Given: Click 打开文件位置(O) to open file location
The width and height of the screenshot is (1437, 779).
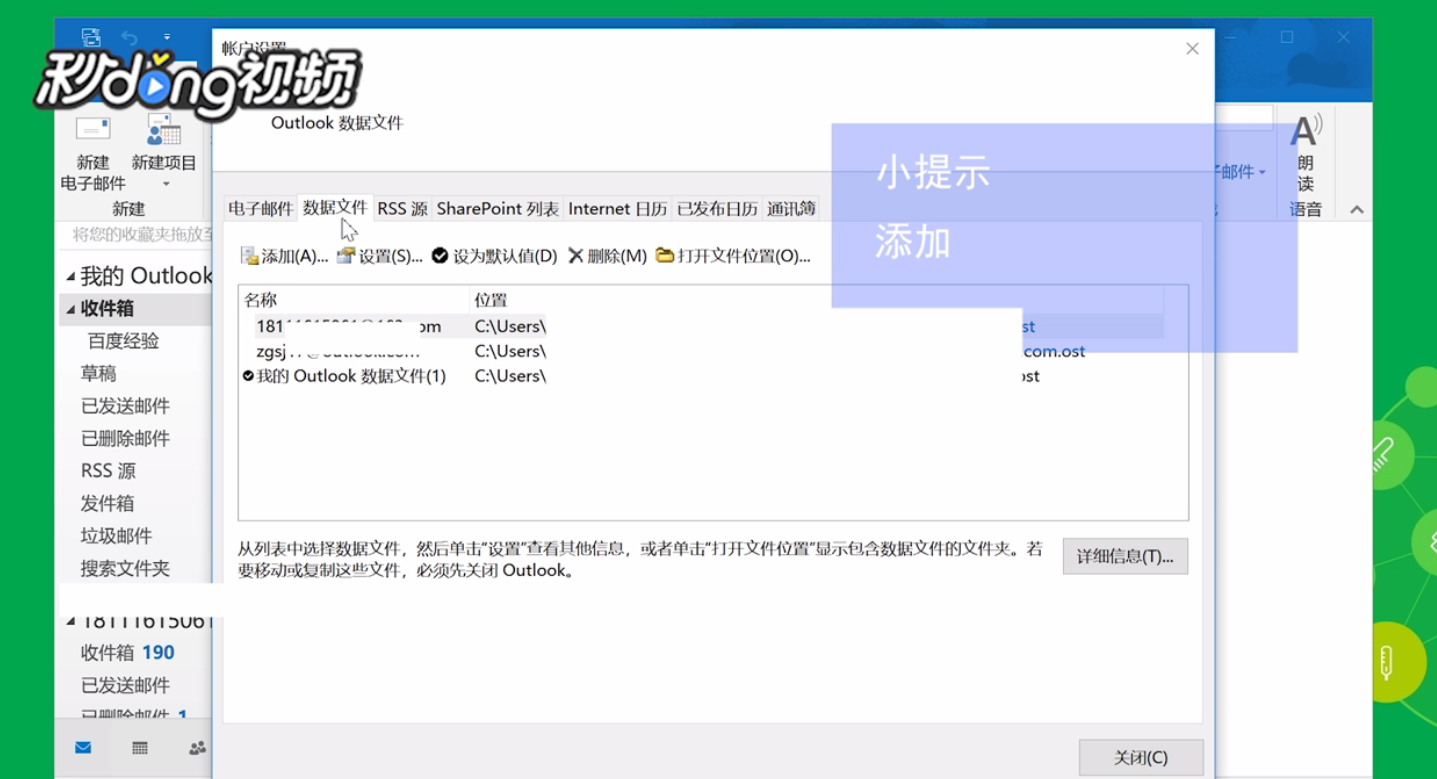Looking at the screenshot, I should [733, 256].
